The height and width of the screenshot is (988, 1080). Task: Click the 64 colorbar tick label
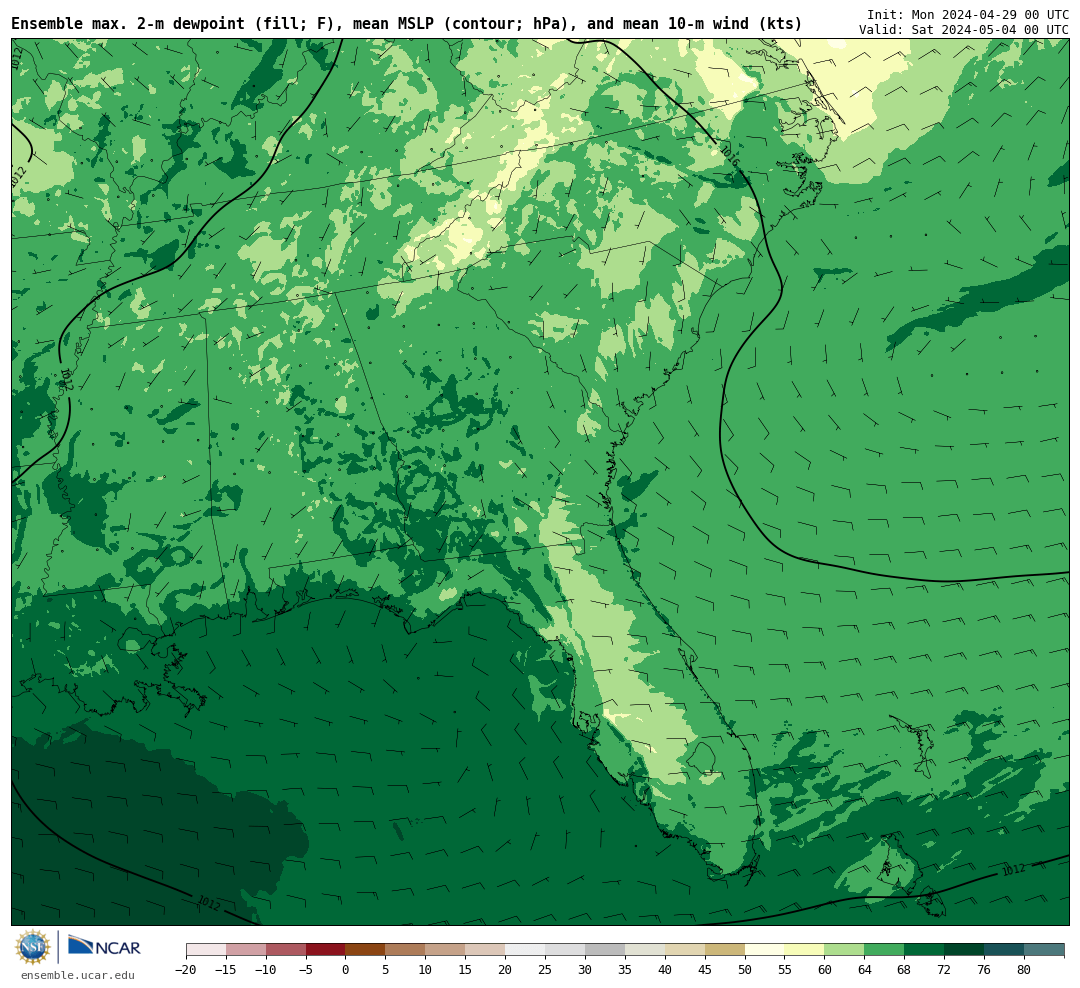(x=865, y=970)
